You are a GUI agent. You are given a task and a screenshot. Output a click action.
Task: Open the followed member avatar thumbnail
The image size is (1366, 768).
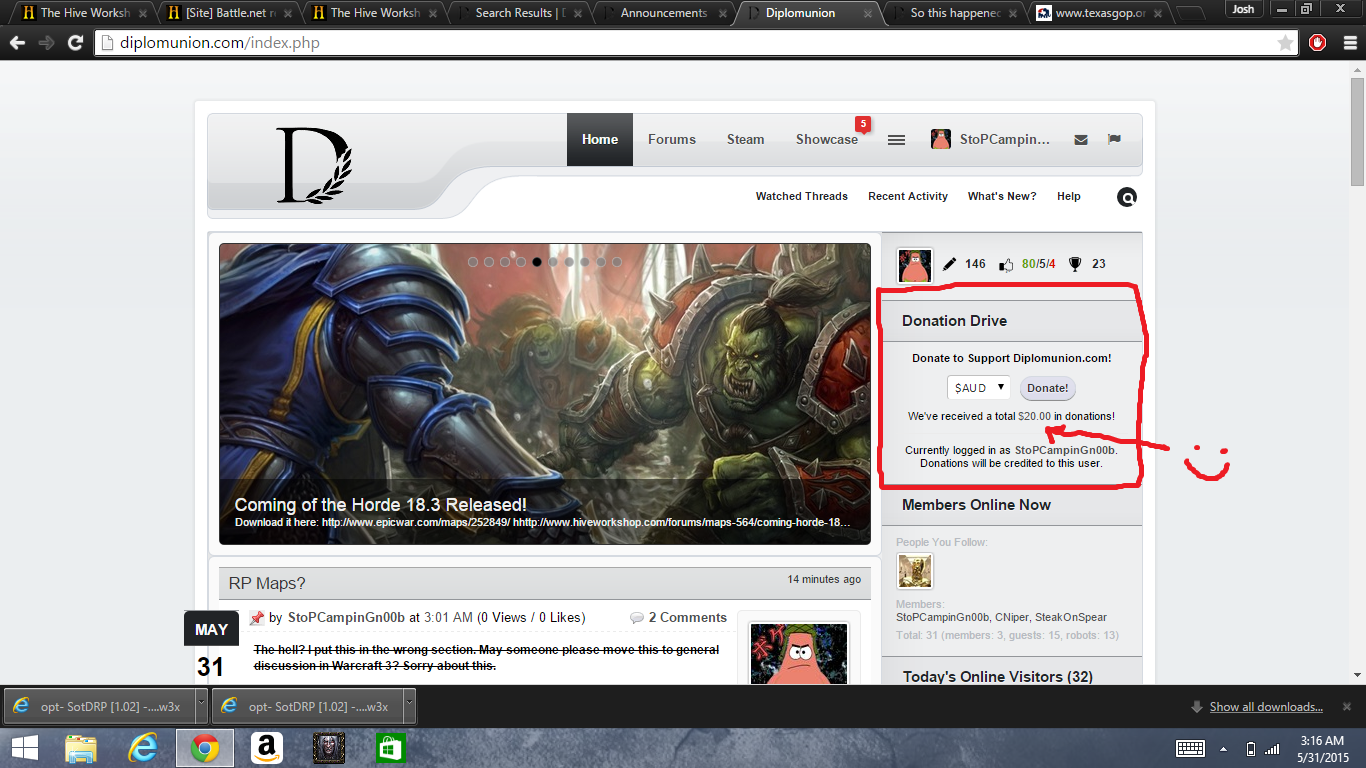[915, 571]
